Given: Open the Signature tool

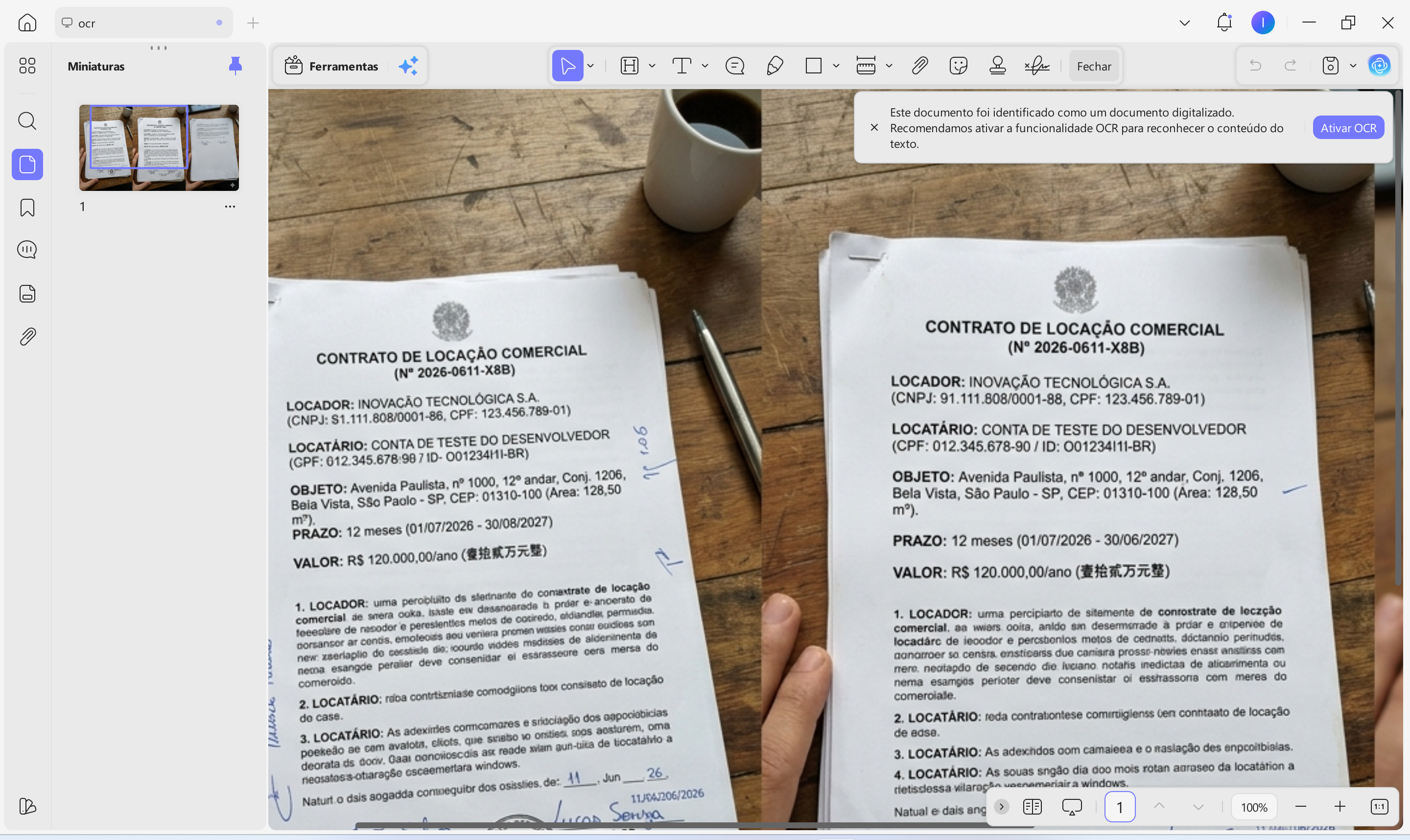Looking at the screenshot, I should point(1037,66).
